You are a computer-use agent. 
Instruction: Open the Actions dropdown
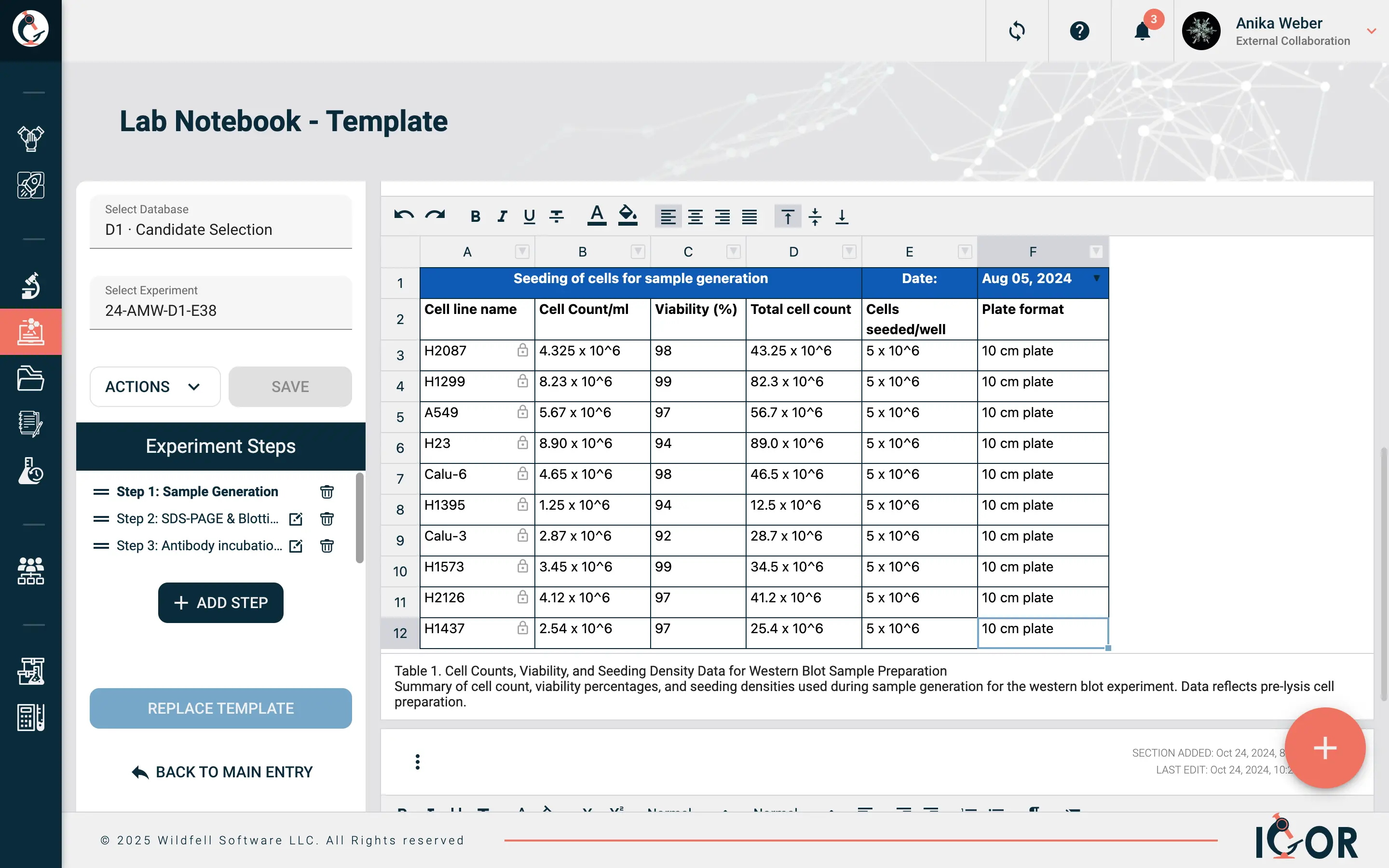pyautogui.click(x=154, y=386)
